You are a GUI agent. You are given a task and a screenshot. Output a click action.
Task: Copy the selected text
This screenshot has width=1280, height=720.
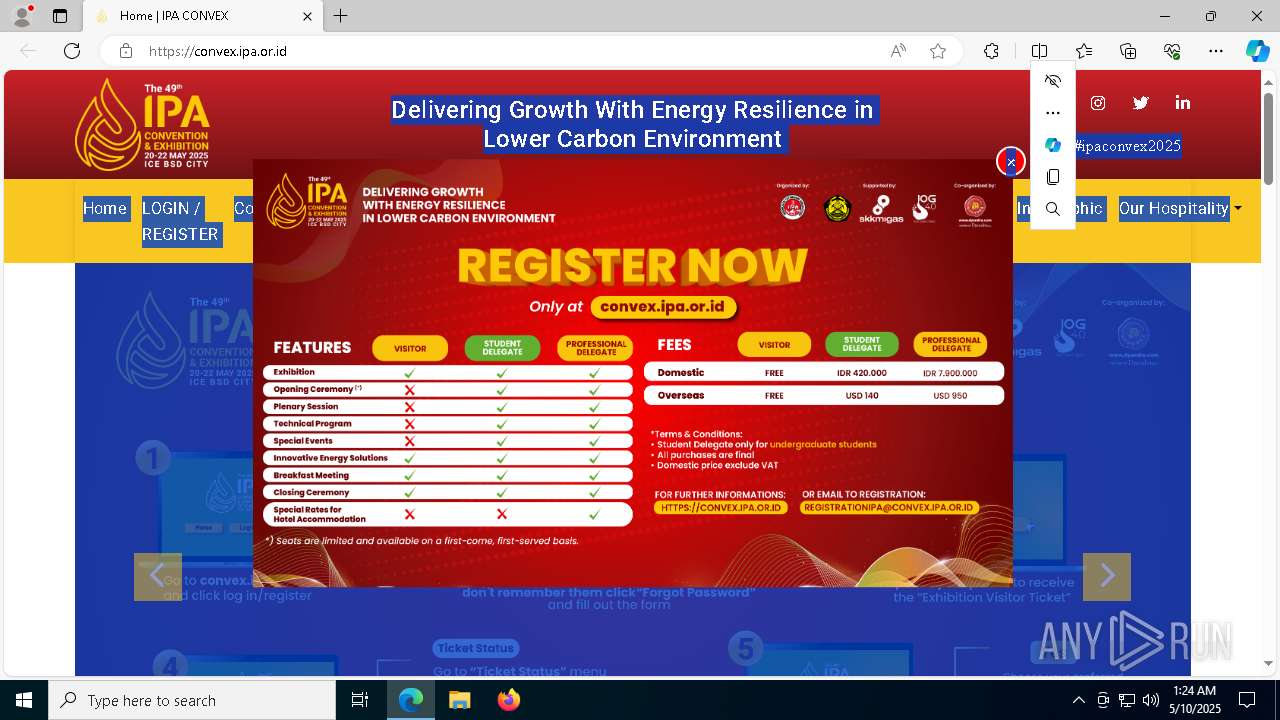[1052, 177]
